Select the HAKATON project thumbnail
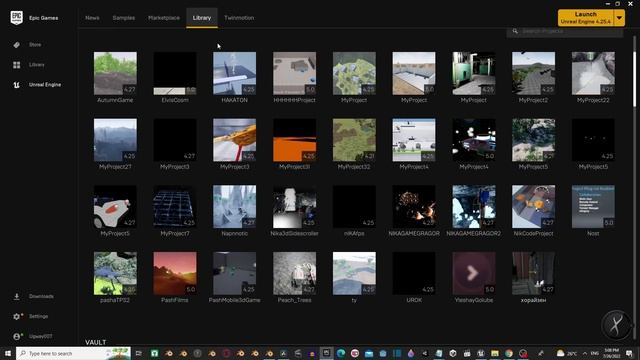The image size is (640, 360). tap(234, 73)
